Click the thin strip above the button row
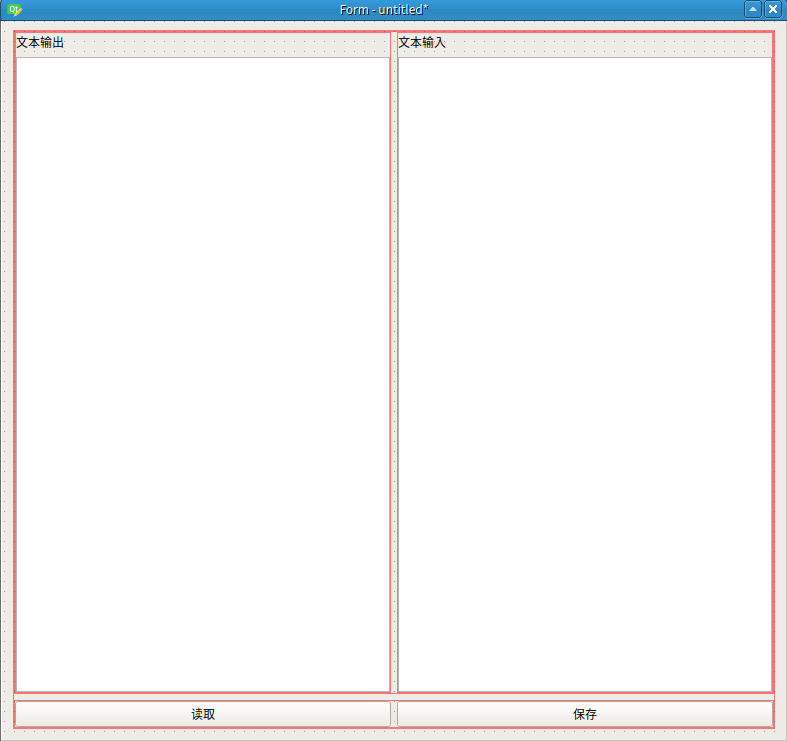787x741 pixels. point(394,696)
